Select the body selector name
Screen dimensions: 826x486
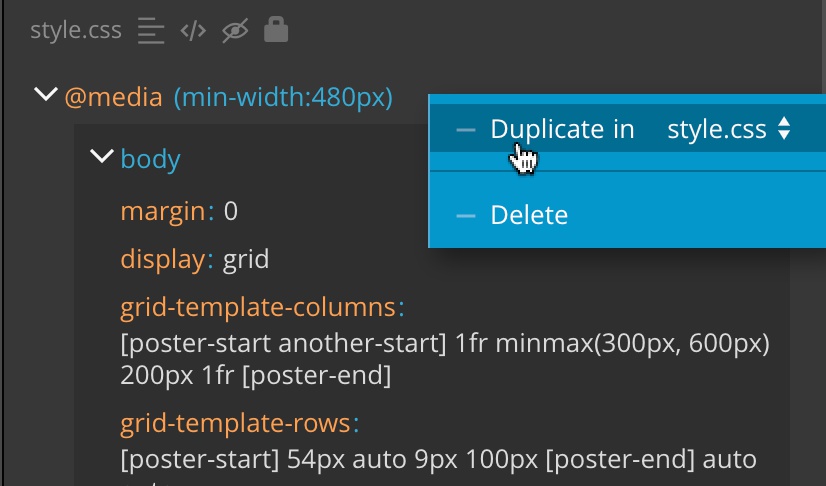click(x=151, y=160)
